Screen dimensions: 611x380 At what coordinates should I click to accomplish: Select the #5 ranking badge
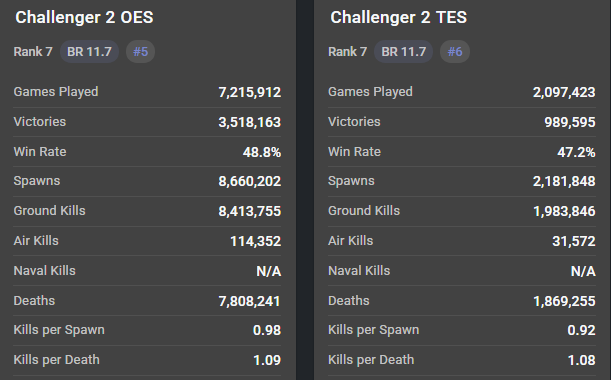tap(140, 51)
